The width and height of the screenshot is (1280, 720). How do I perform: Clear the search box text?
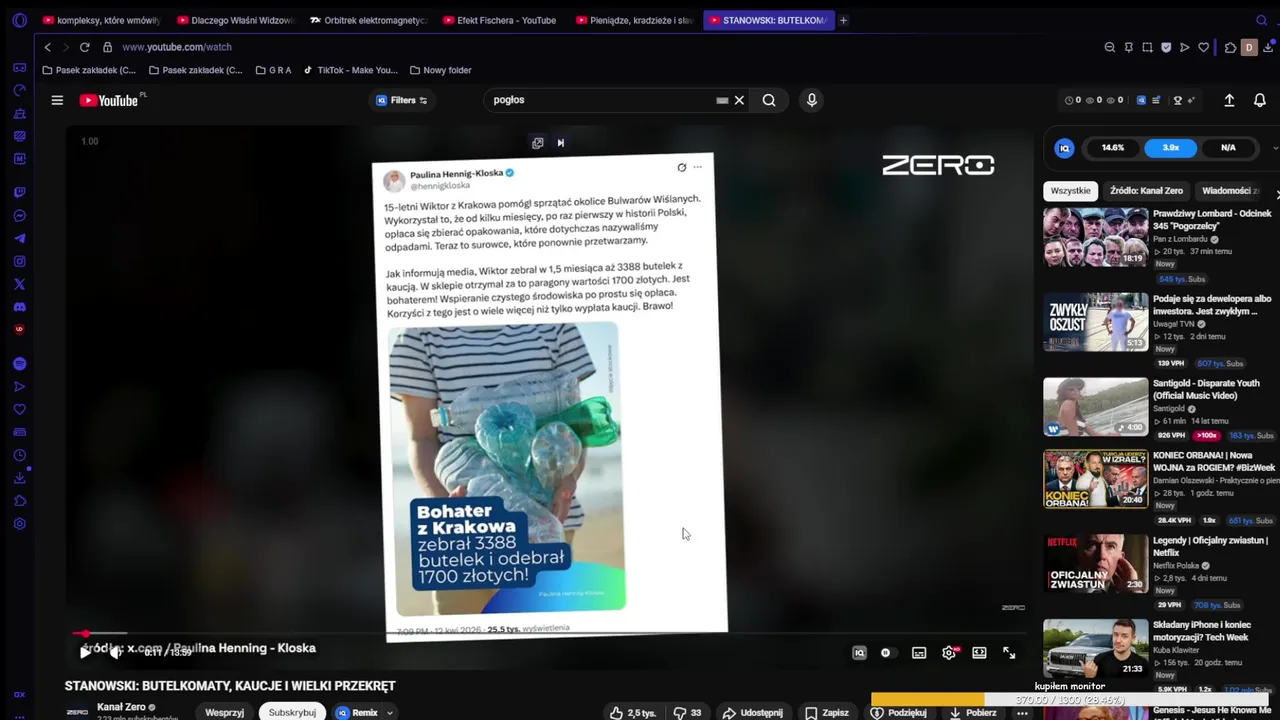tap(740, 100)
